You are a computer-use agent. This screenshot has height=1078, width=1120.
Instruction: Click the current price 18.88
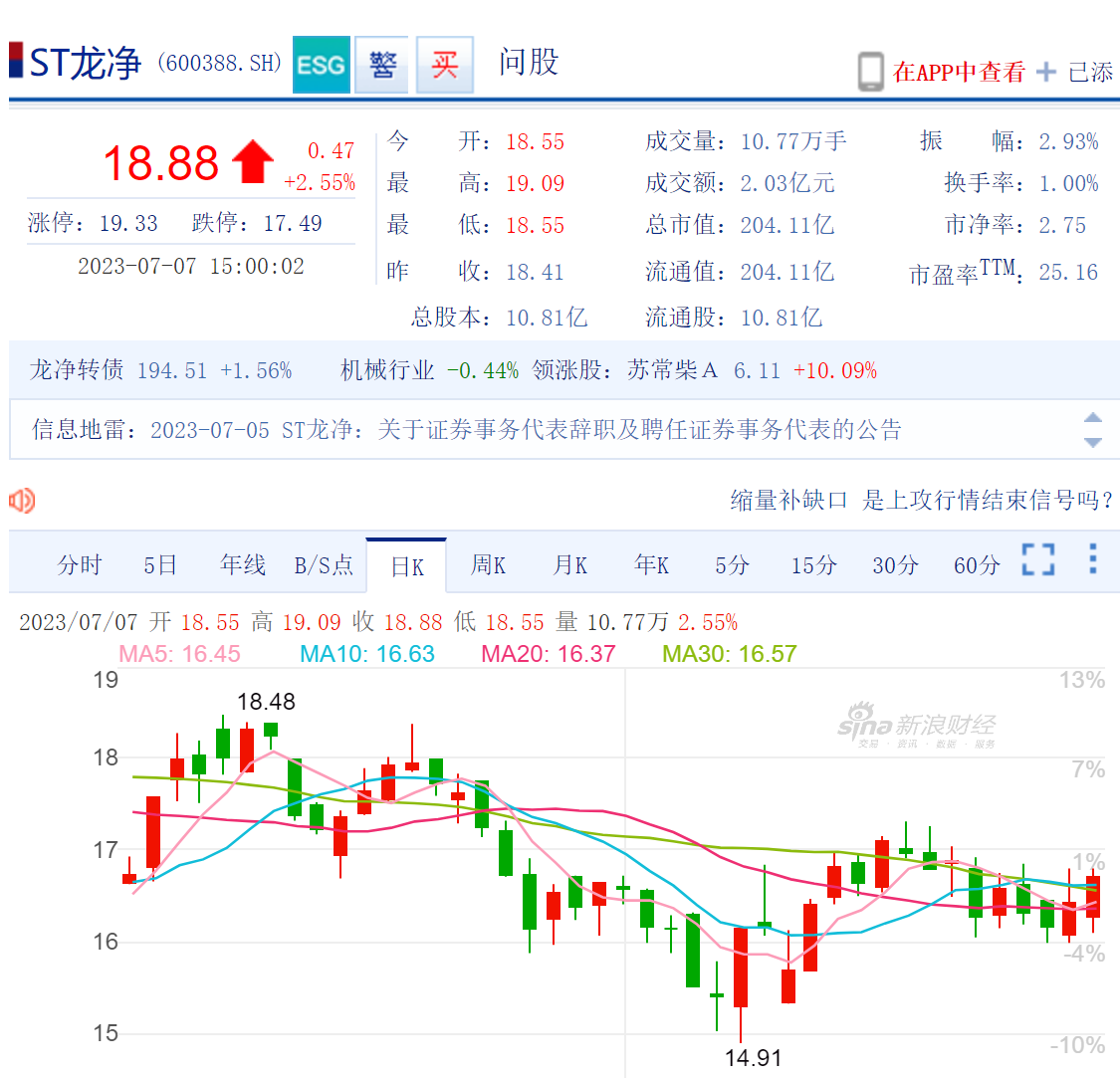tap(160, 163)
